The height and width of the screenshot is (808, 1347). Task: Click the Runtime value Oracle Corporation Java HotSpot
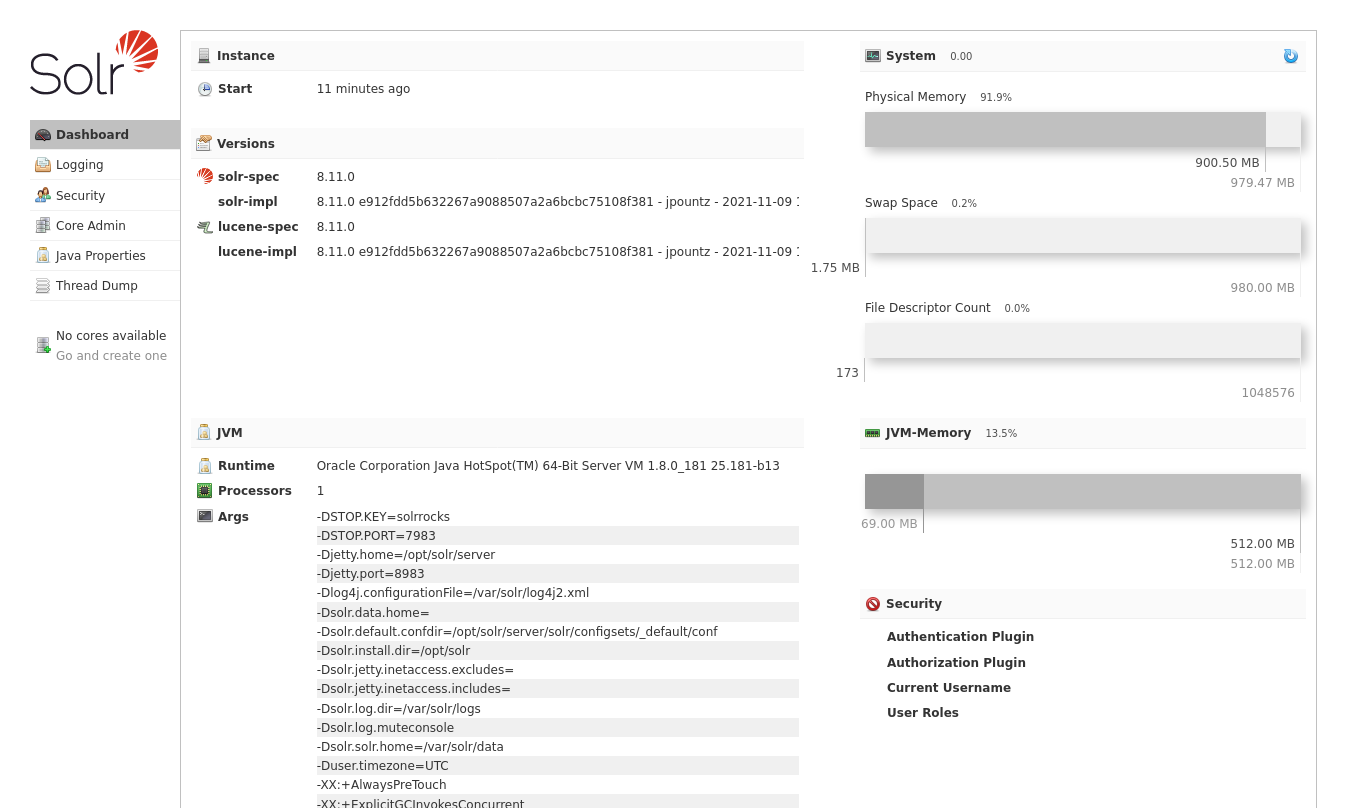coord(548,466)
